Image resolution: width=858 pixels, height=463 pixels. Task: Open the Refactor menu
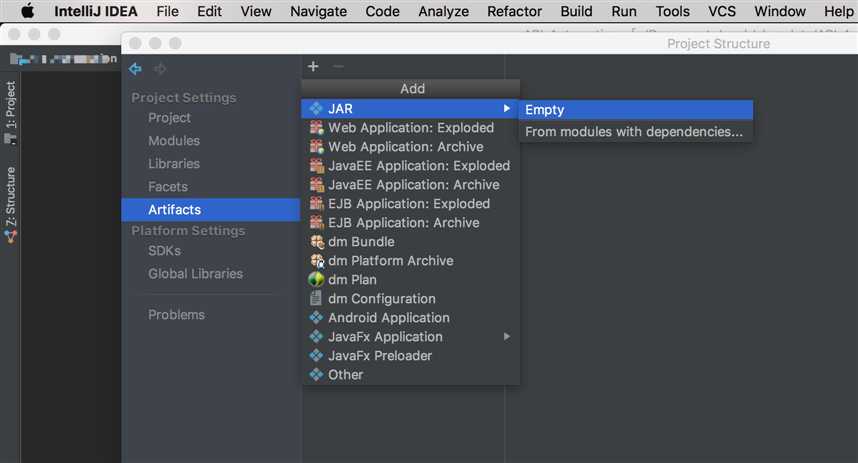click(x=514, y=11)
